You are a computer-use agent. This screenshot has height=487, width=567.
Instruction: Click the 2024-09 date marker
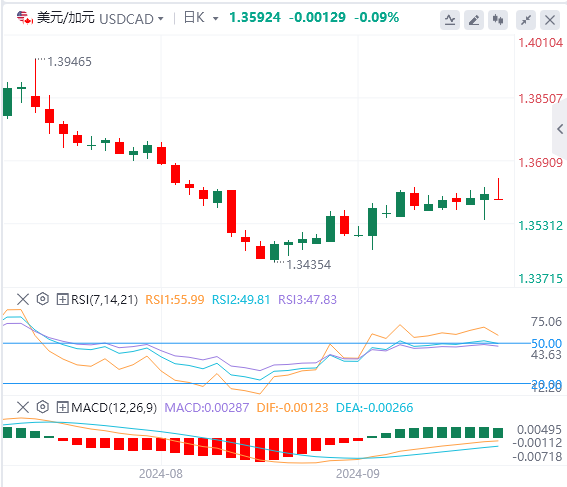point(358,474)
